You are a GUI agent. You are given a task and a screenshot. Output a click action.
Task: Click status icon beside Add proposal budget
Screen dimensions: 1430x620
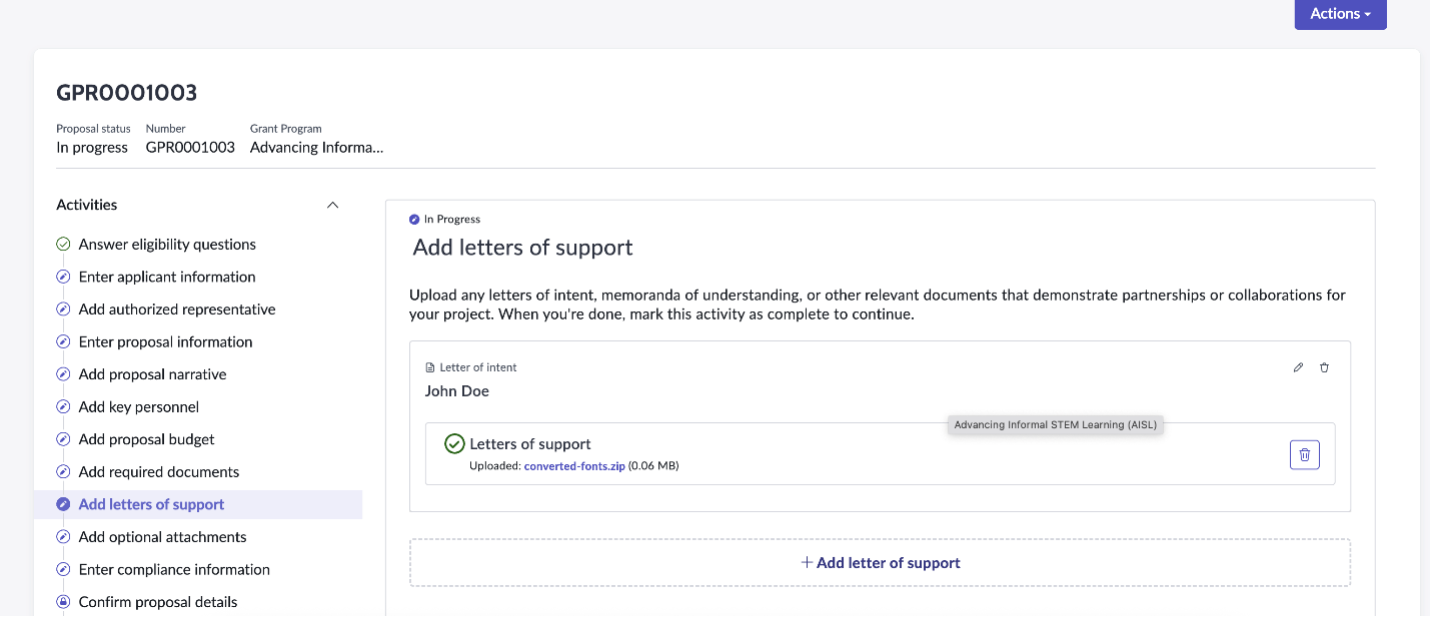[x=63, y=439]
